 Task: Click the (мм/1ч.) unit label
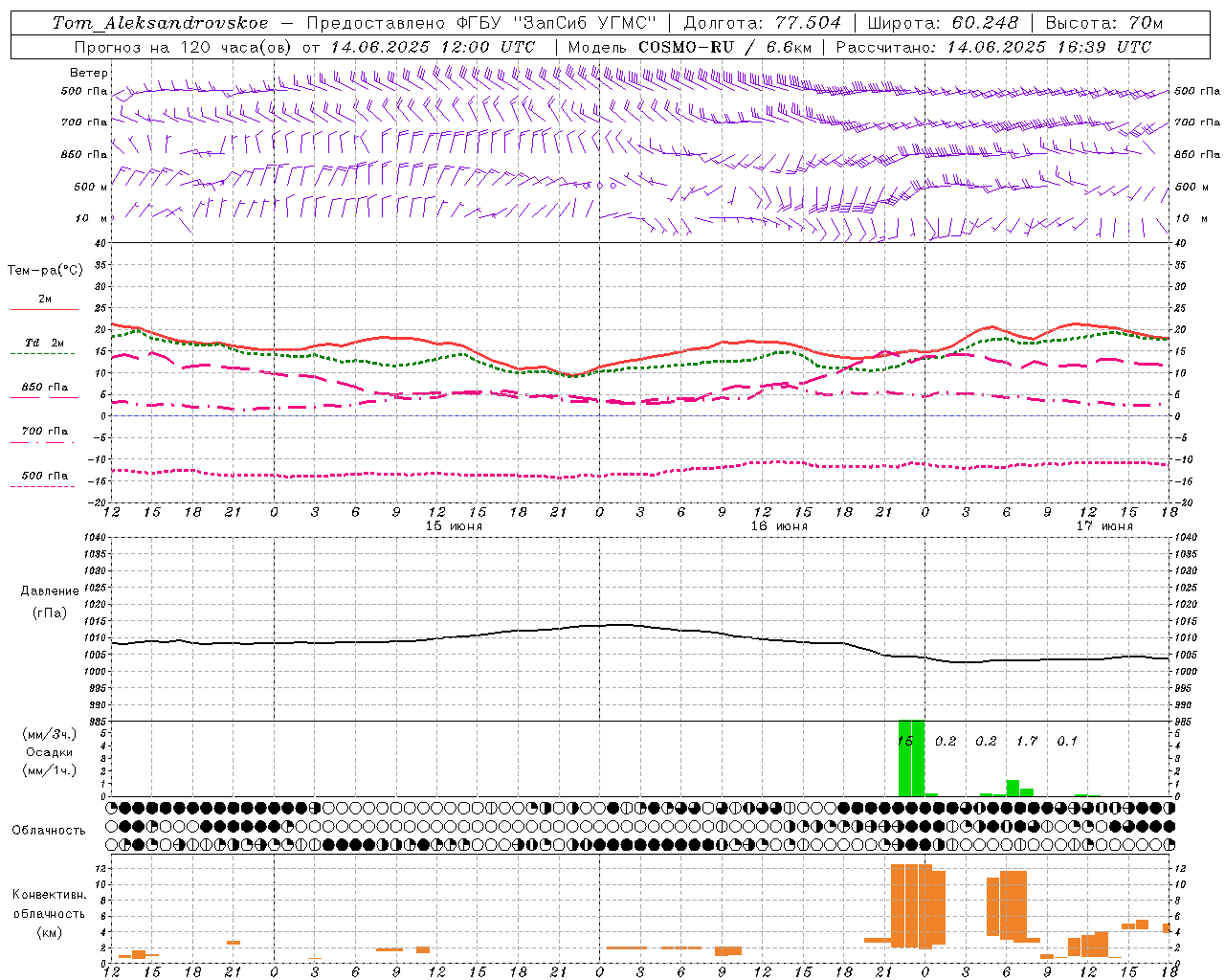pyautogui.click(x=50, y=770)
